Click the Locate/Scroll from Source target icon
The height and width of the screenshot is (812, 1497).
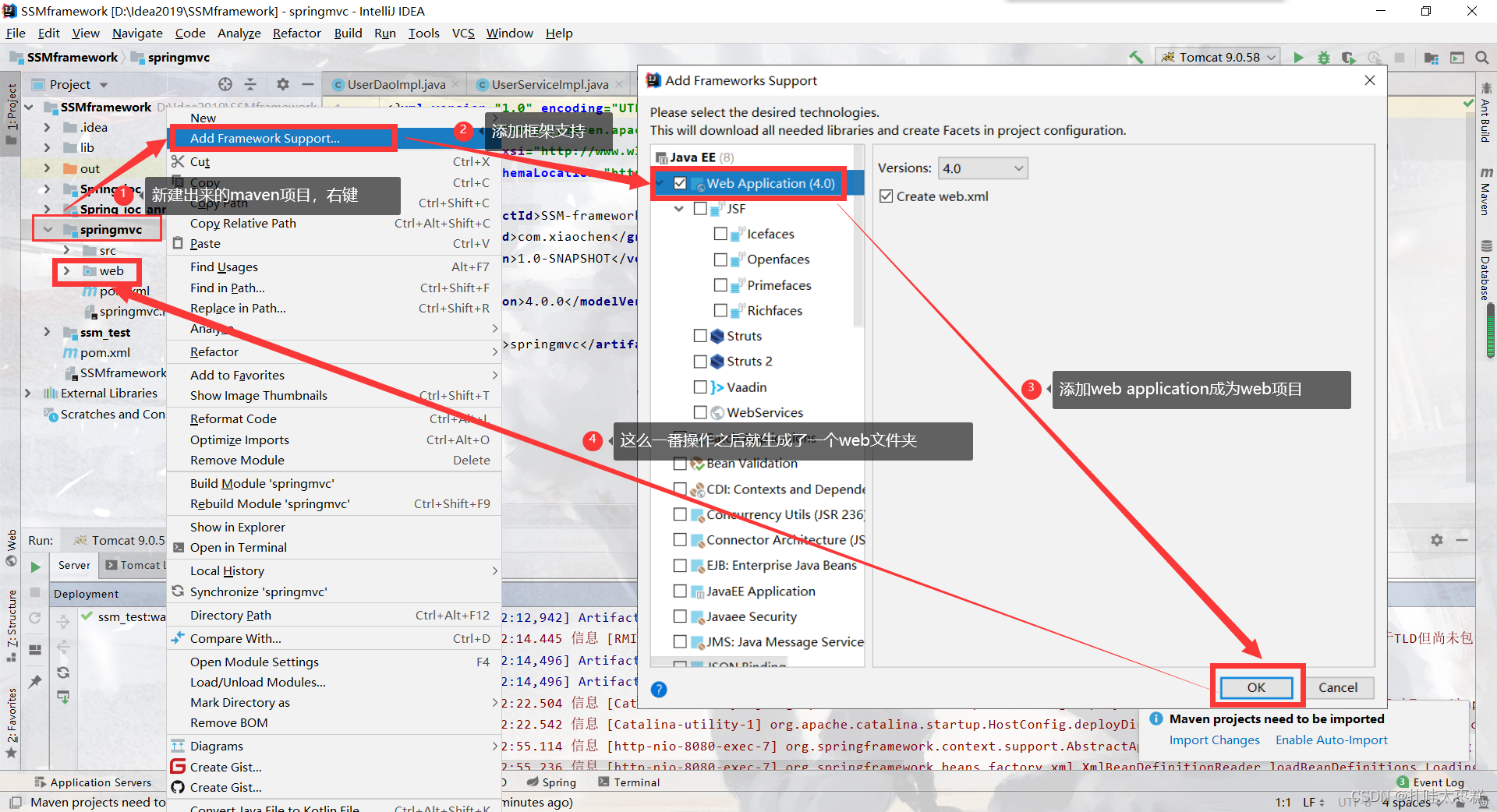tap(225, 84)
